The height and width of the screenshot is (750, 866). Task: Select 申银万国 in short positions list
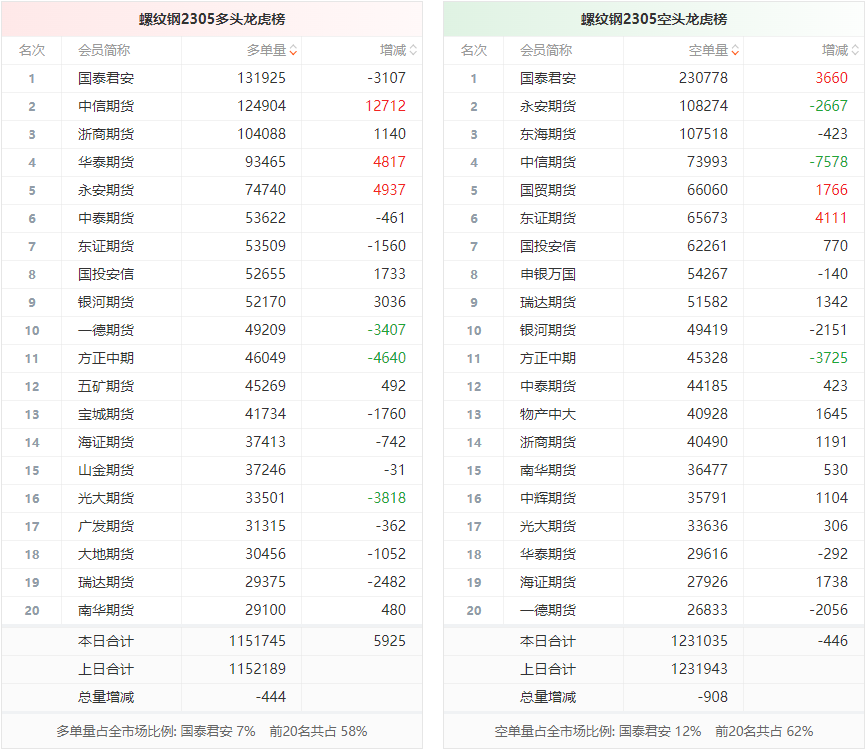tap(547, 274)
